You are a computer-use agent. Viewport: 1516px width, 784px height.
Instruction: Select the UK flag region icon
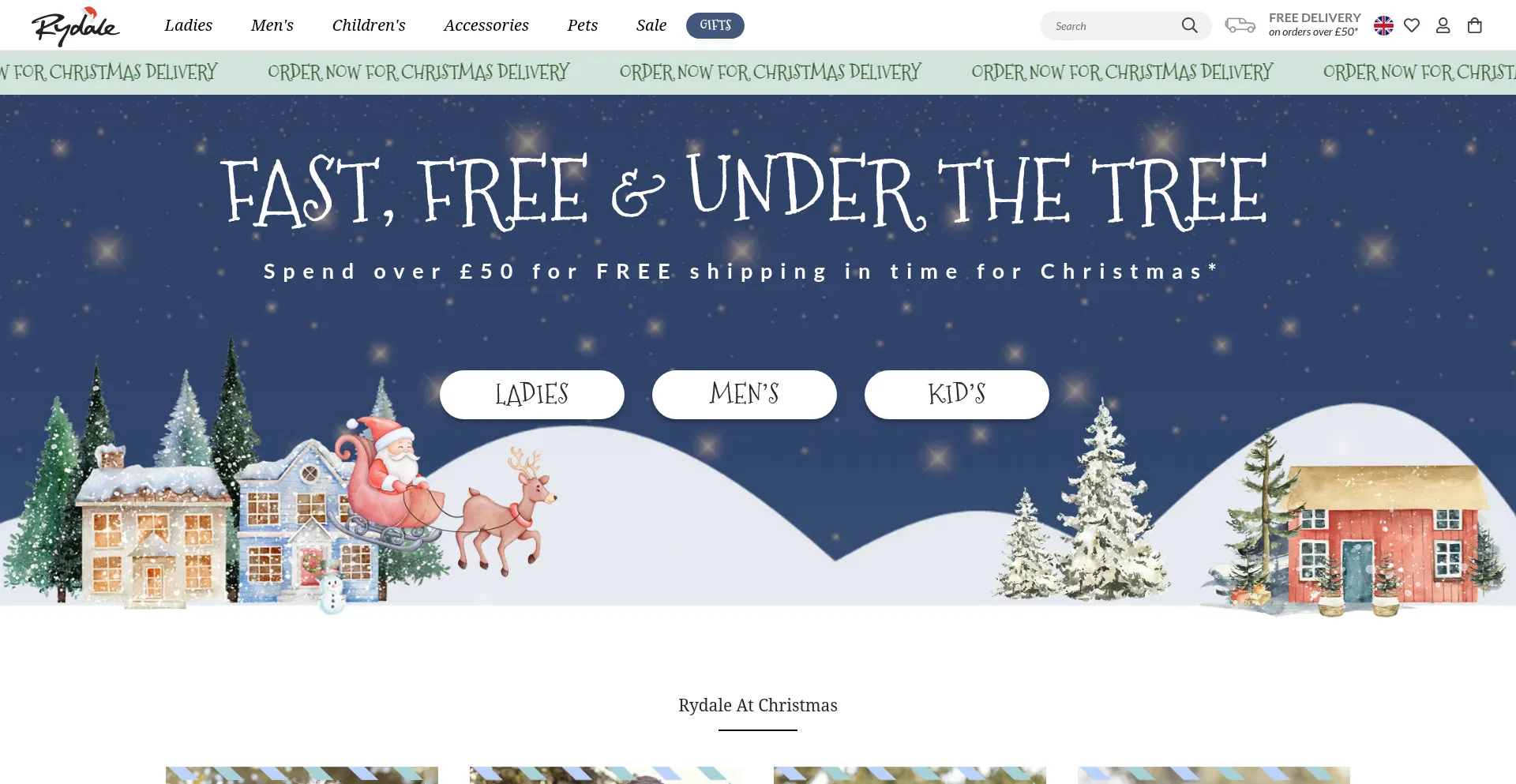(1383, 25)
